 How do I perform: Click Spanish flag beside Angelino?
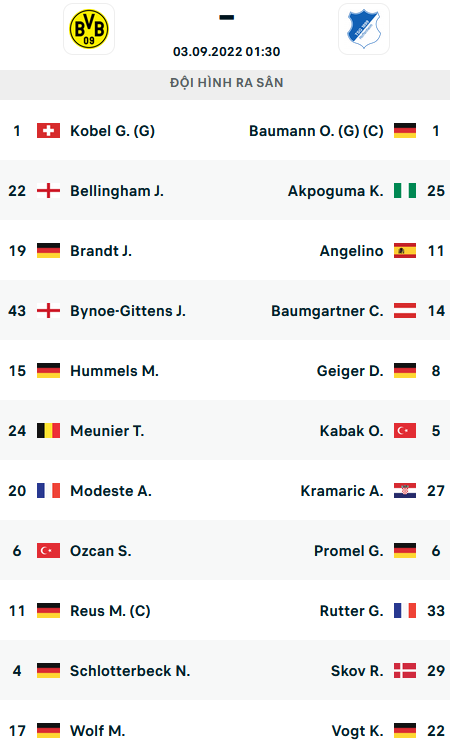click(x=405, y=251)
